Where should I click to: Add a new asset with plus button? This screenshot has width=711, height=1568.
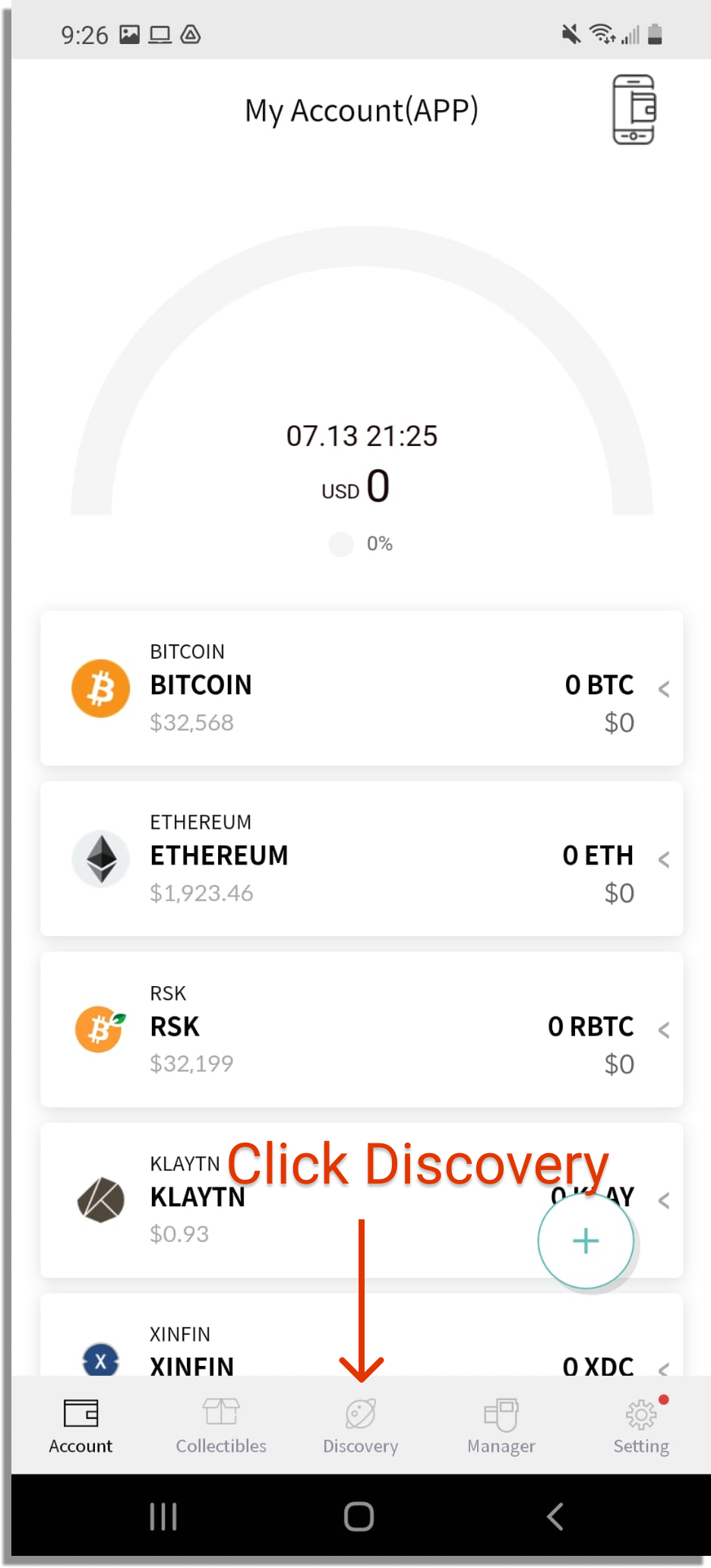coord(586,1241)
